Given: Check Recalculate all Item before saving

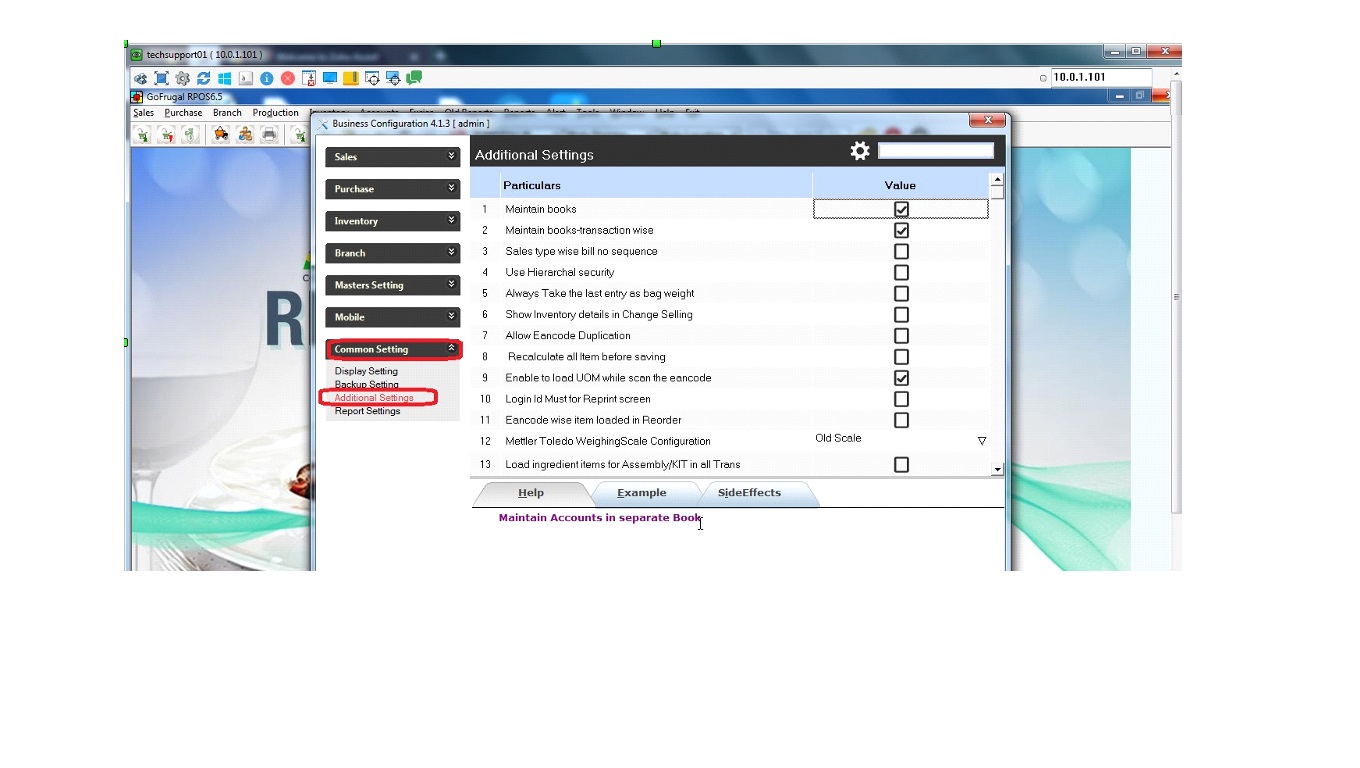Looking at the screenshot, I should 901,357.
